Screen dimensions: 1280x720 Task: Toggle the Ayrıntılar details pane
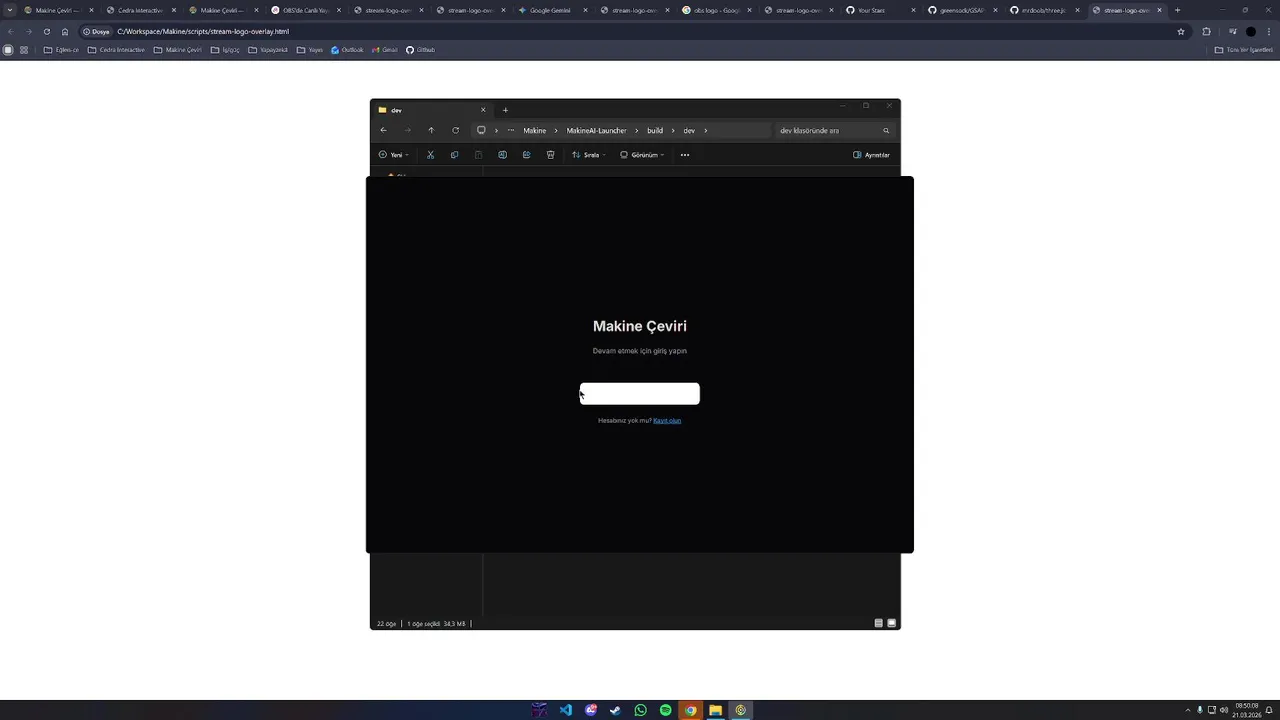tap(871, 155)
